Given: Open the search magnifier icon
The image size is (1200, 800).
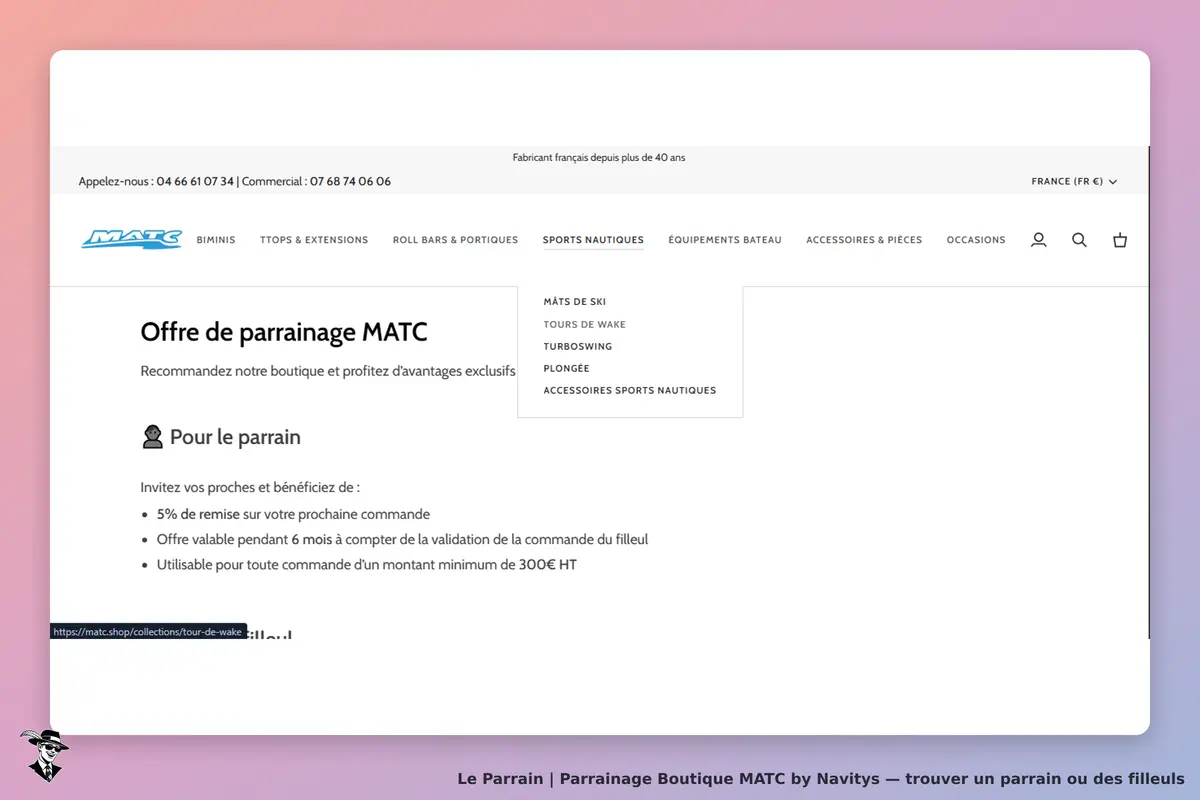Looking at the screenshot, I should pos(1079,240).
